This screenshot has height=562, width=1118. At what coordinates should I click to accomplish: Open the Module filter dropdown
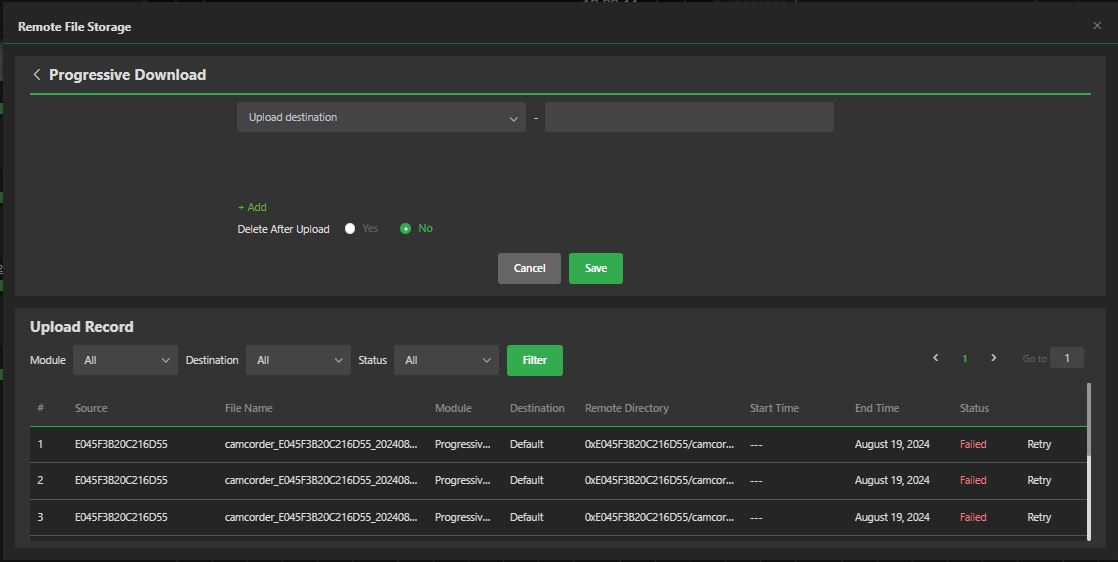point(125,360)
